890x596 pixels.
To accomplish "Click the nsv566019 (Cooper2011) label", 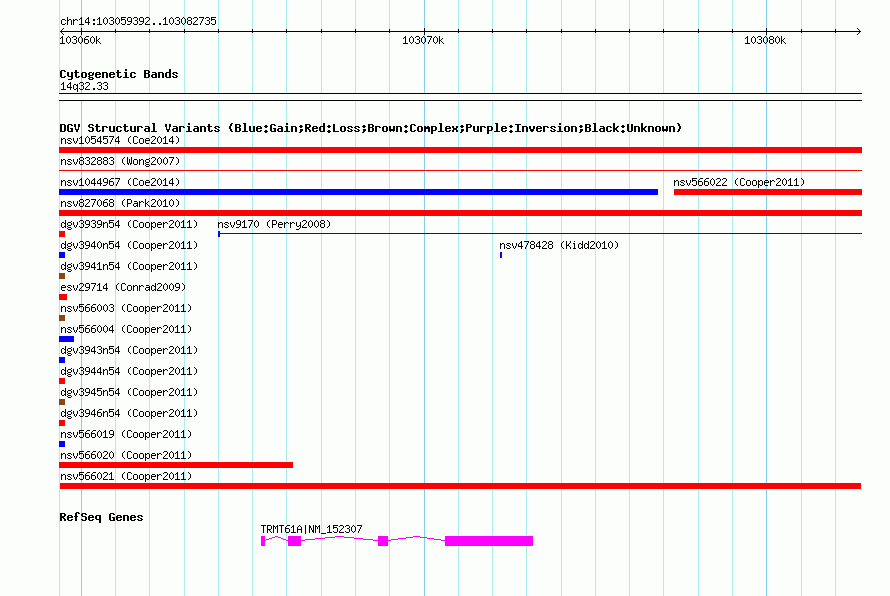I will point(126,434).
